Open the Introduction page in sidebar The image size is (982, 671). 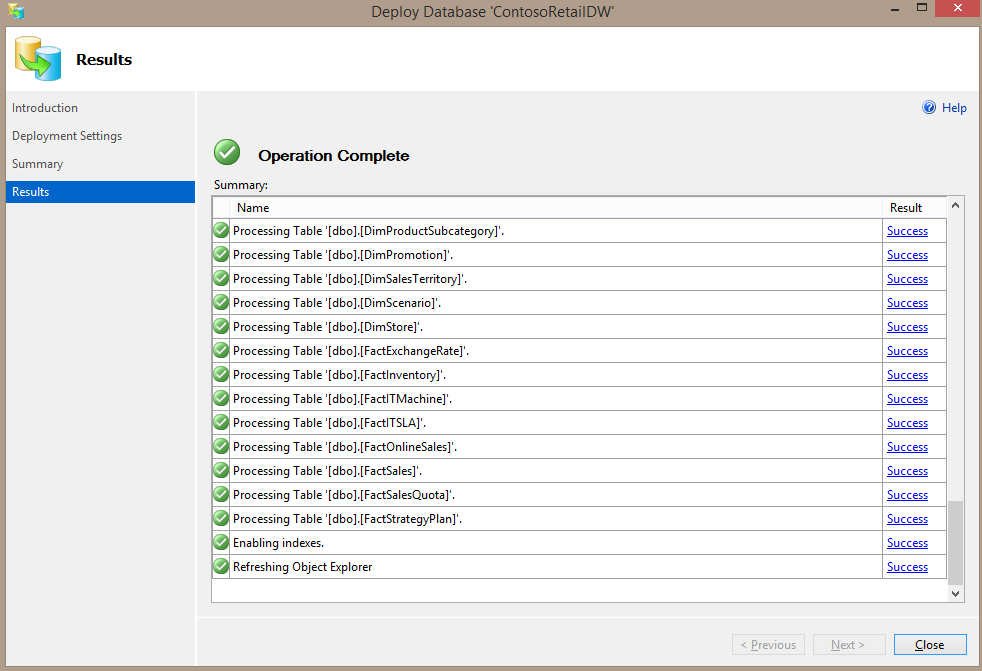[x=100, y=108]
